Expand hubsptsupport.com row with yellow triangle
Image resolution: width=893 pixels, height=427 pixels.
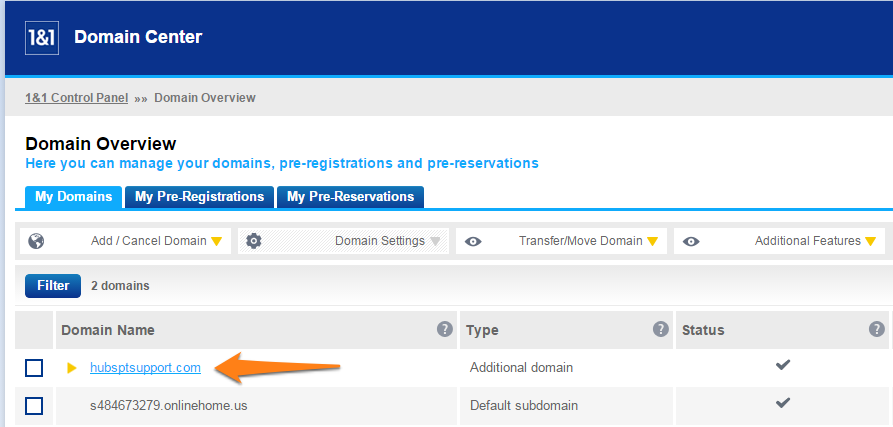[x=72, y=368]
